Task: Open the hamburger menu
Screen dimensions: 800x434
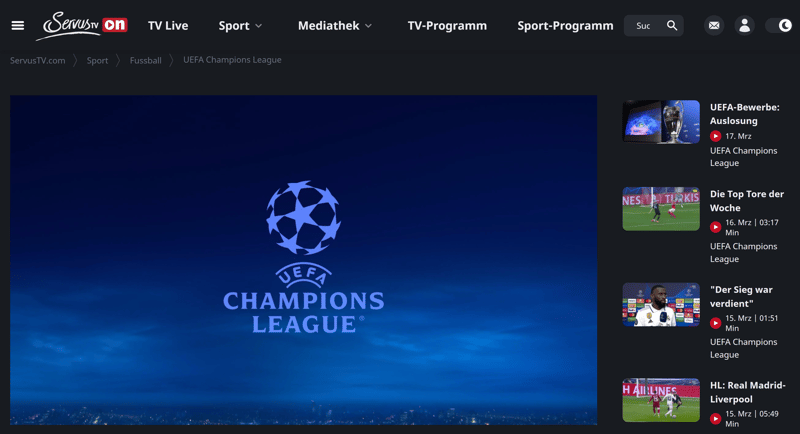Action: point(18,25)
